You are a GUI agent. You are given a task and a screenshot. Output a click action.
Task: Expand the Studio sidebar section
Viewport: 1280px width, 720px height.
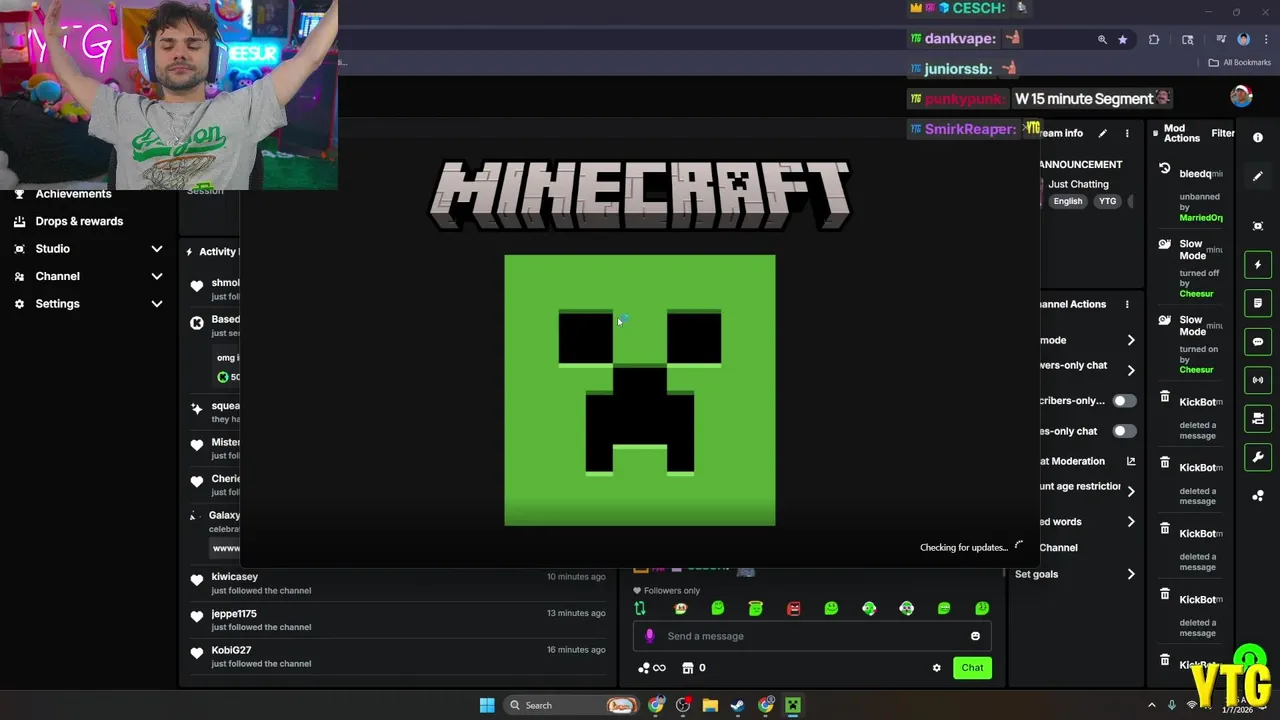[156, 249]
